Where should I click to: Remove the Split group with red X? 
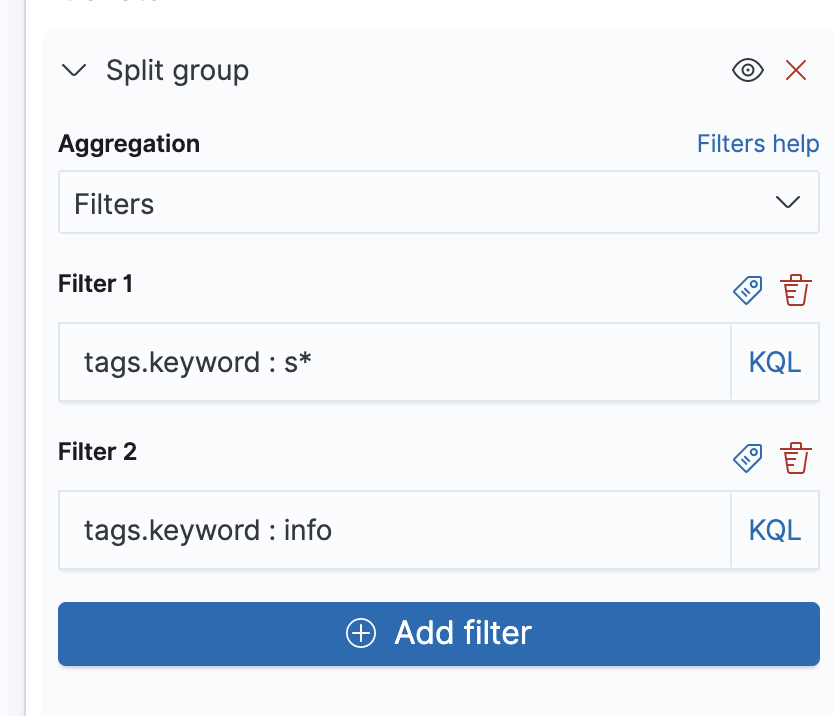click(796, 70)
